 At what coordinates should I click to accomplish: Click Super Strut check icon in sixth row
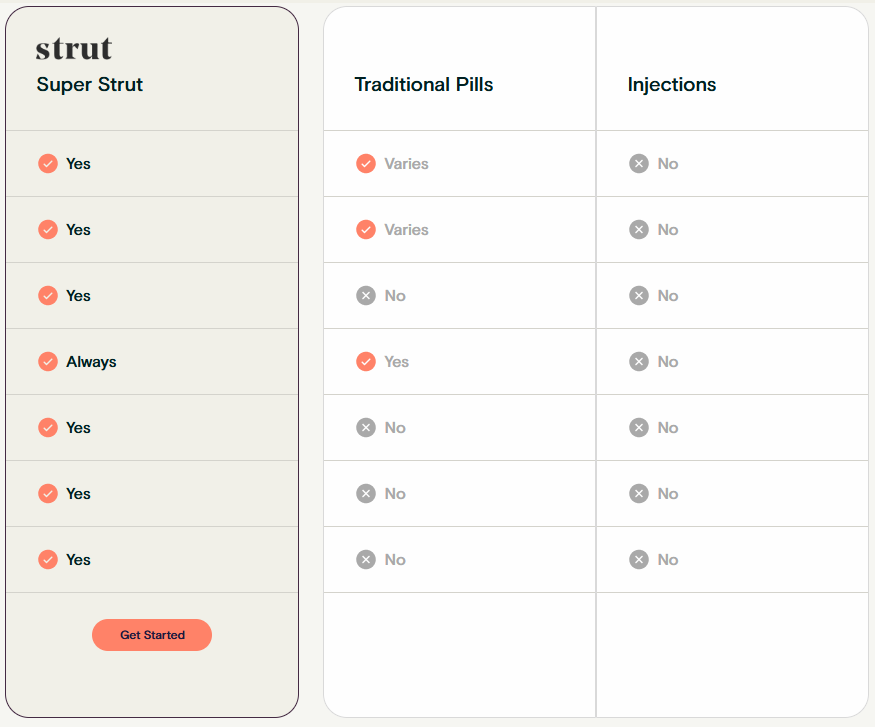tap(48, 493)
